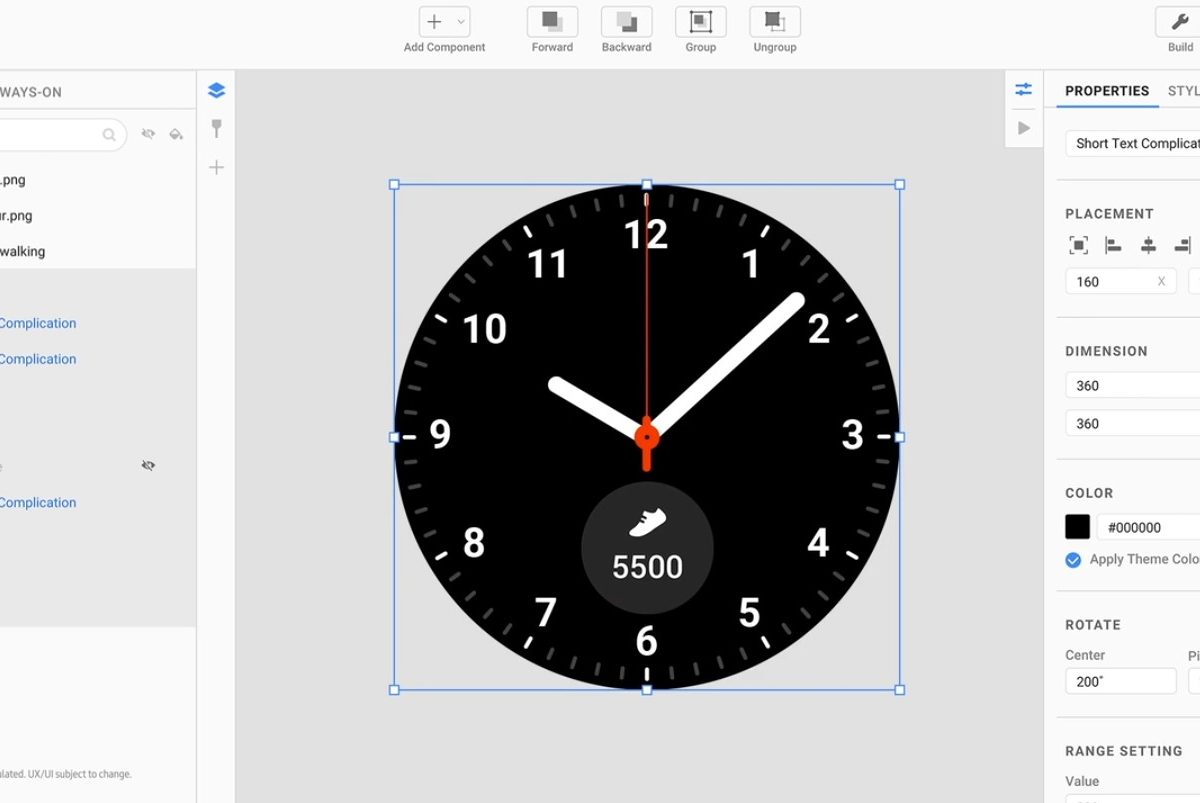Click the Forward layer order icon

(552, 22)
